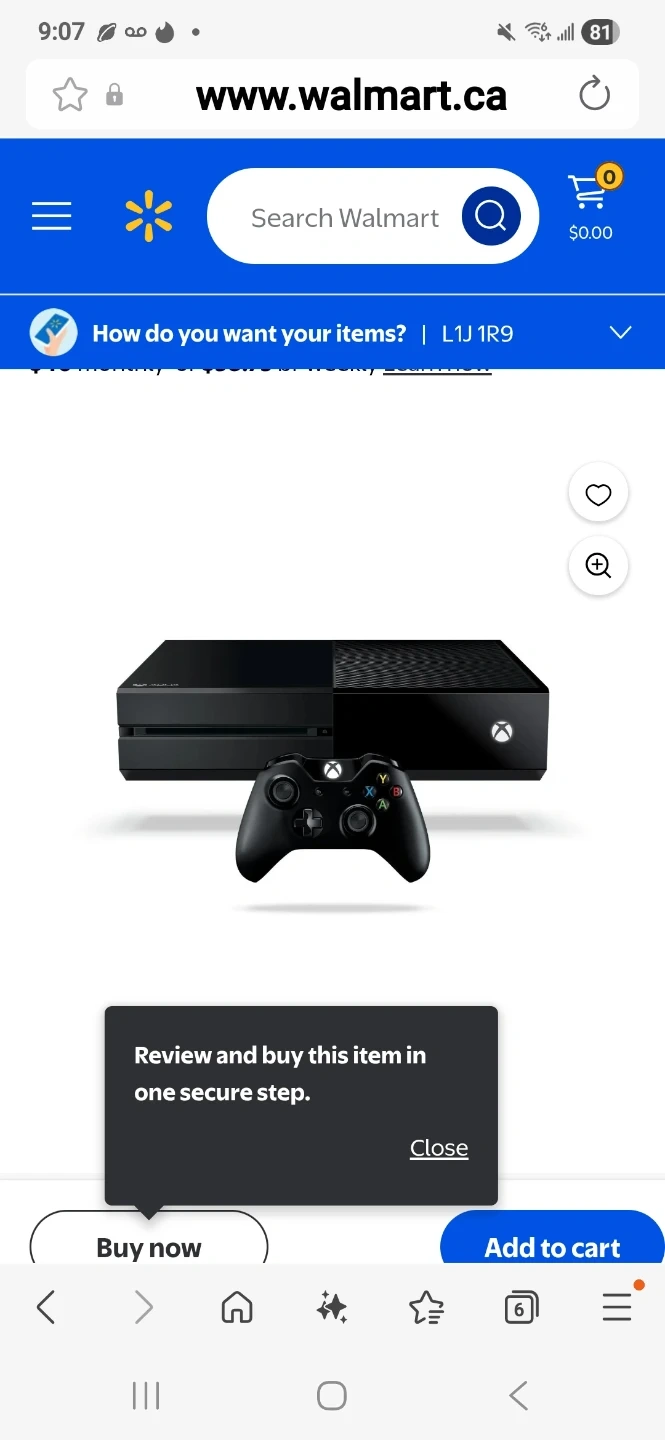Tap the Buy now button
Viewport: 665px width, 1440px height.
click(x=149, y=1238)
